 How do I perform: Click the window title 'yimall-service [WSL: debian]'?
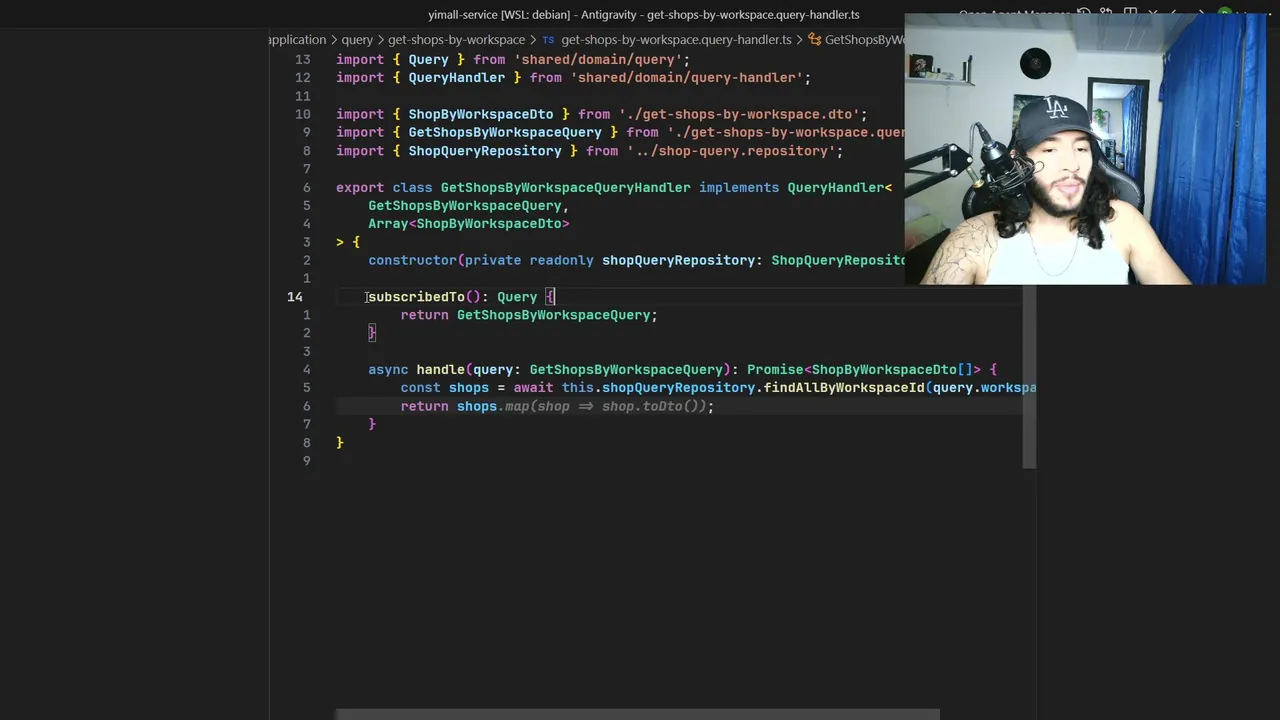click(x=500, y=15)
